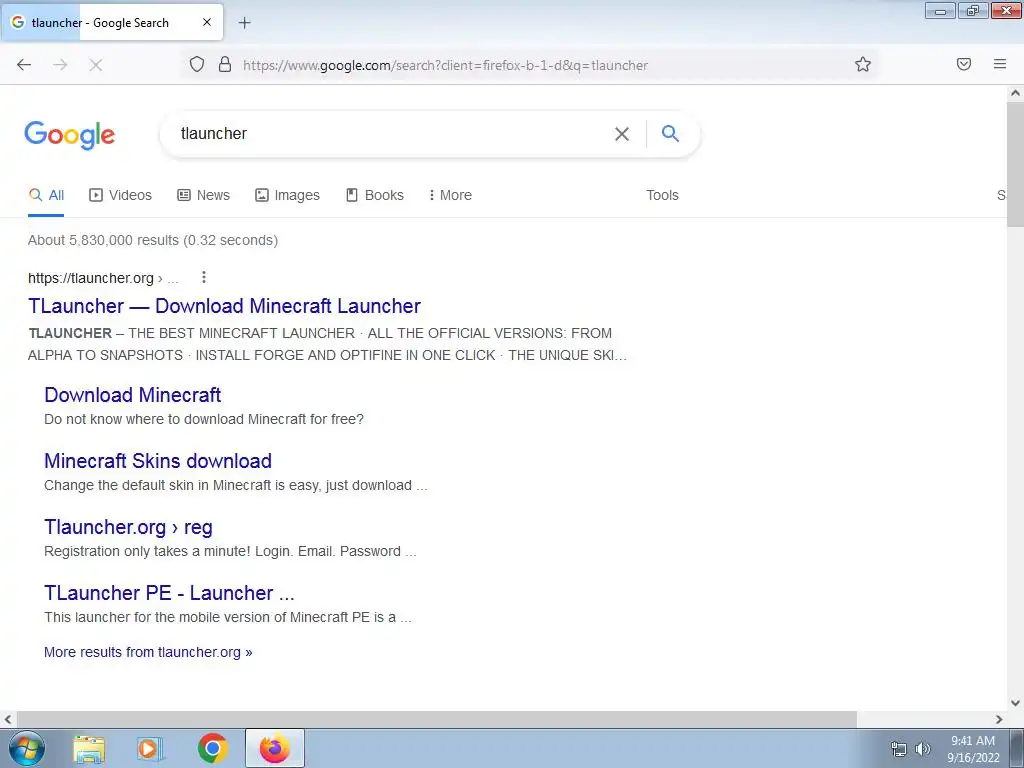
Task: Close the tlauncher Google Search tab
Action: (207, 22)
